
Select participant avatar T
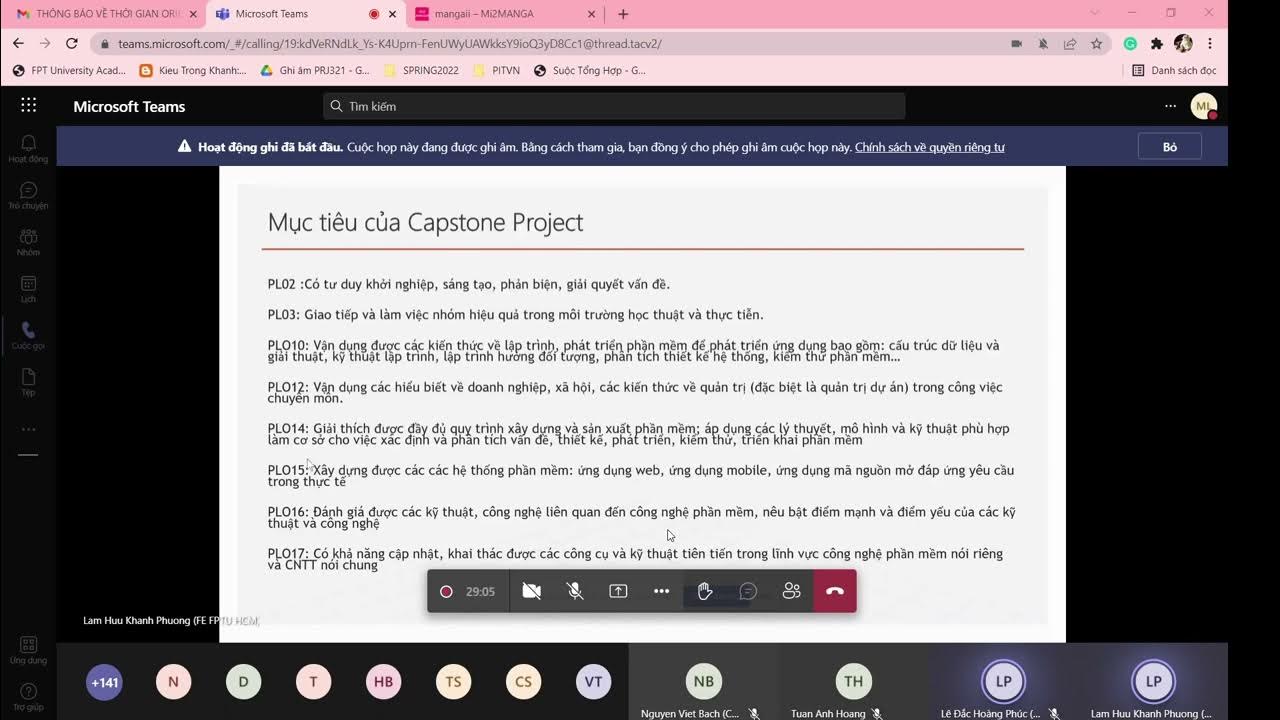point(313,682)
